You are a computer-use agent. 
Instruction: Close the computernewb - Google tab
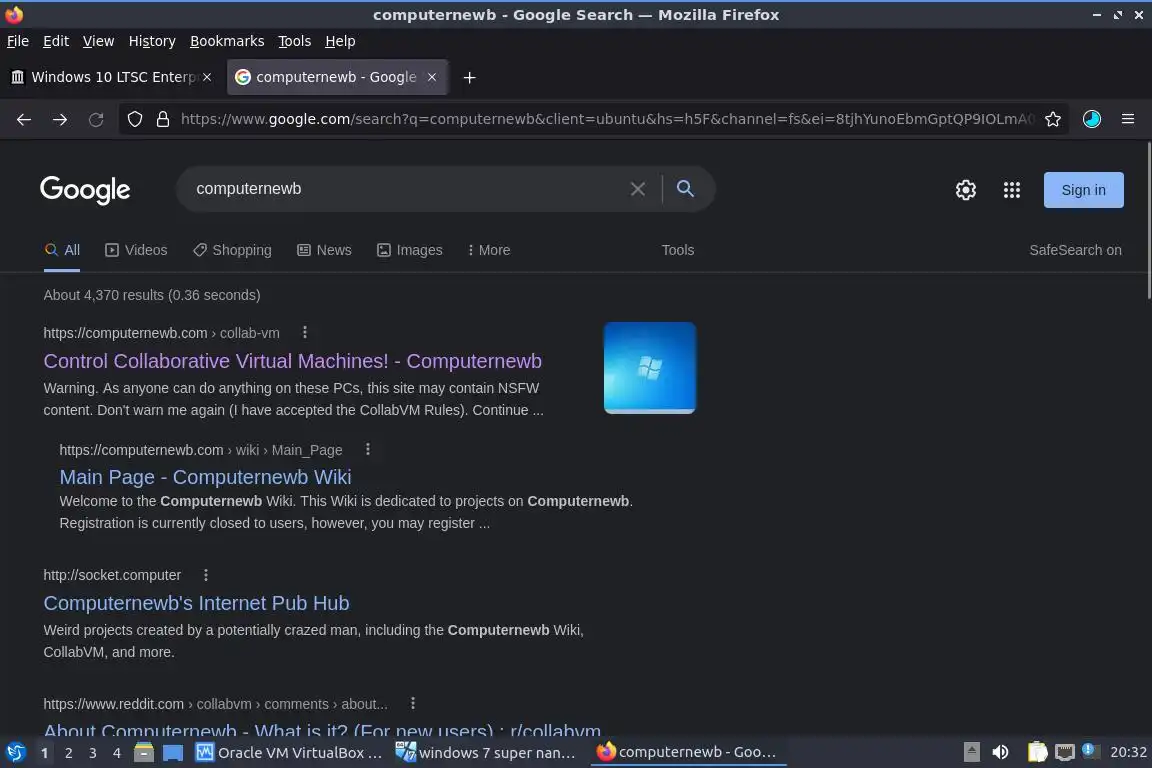[432, 77]
